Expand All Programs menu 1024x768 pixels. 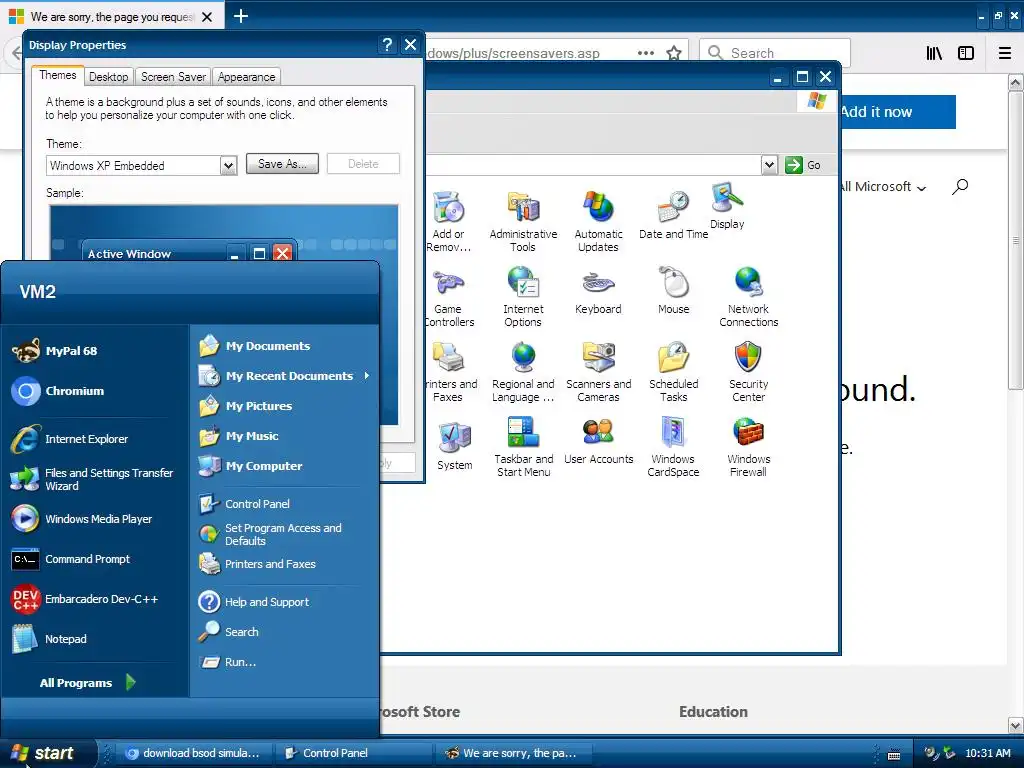click(87, 682)
